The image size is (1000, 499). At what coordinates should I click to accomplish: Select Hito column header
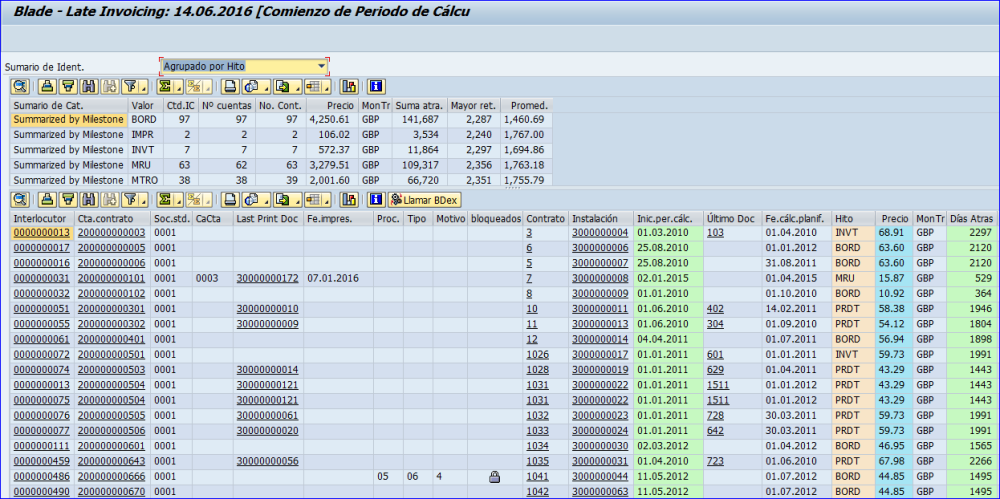click(853, 218)
